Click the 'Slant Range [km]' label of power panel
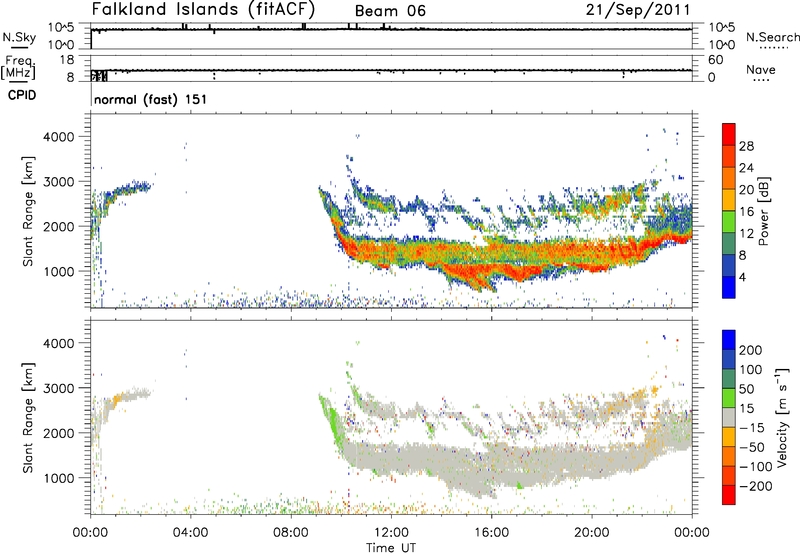Viewport: 800px width, 554px height. click(28, 211)
